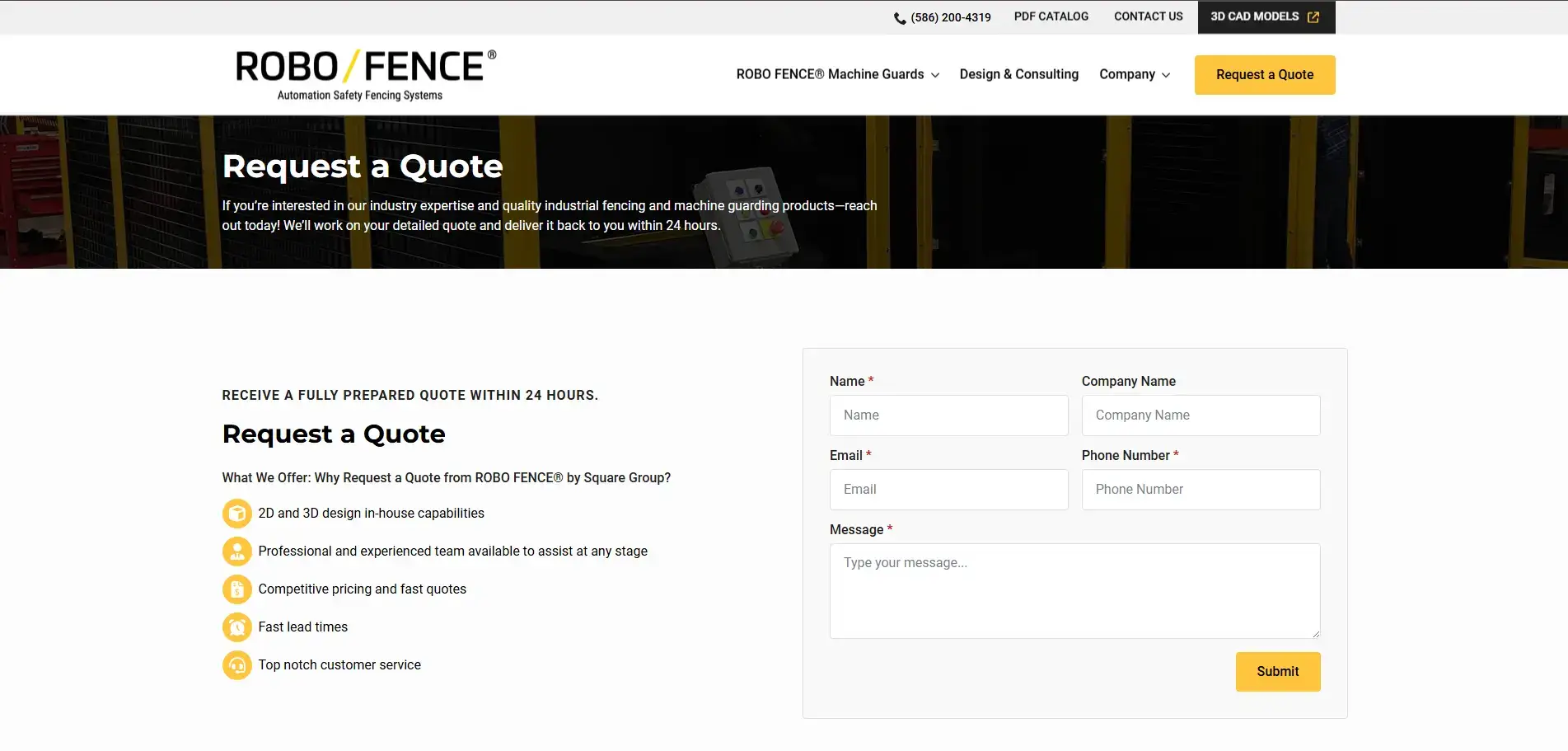Click the phone icon beside (586) 200-4319
1568x751 pixels.
point(900,18)
